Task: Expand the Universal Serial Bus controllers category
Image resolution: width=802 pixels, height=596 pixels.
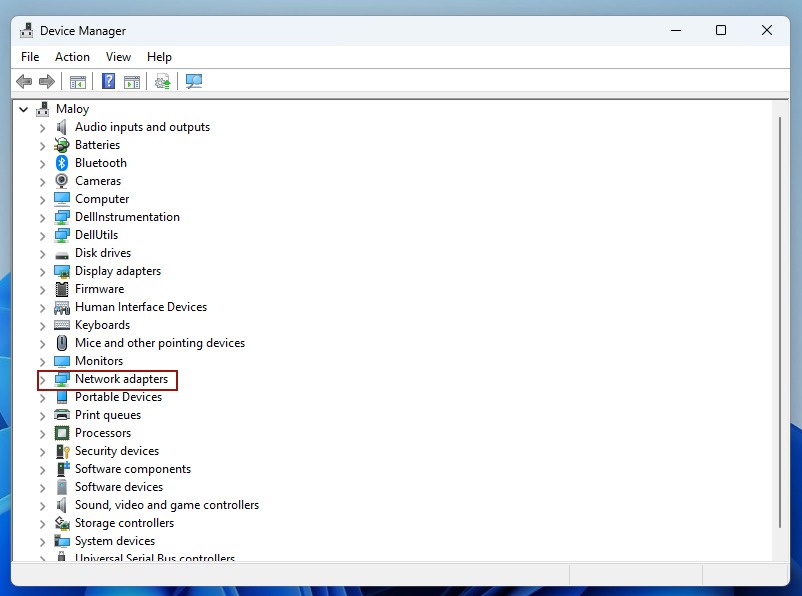Action: [41, 559]
